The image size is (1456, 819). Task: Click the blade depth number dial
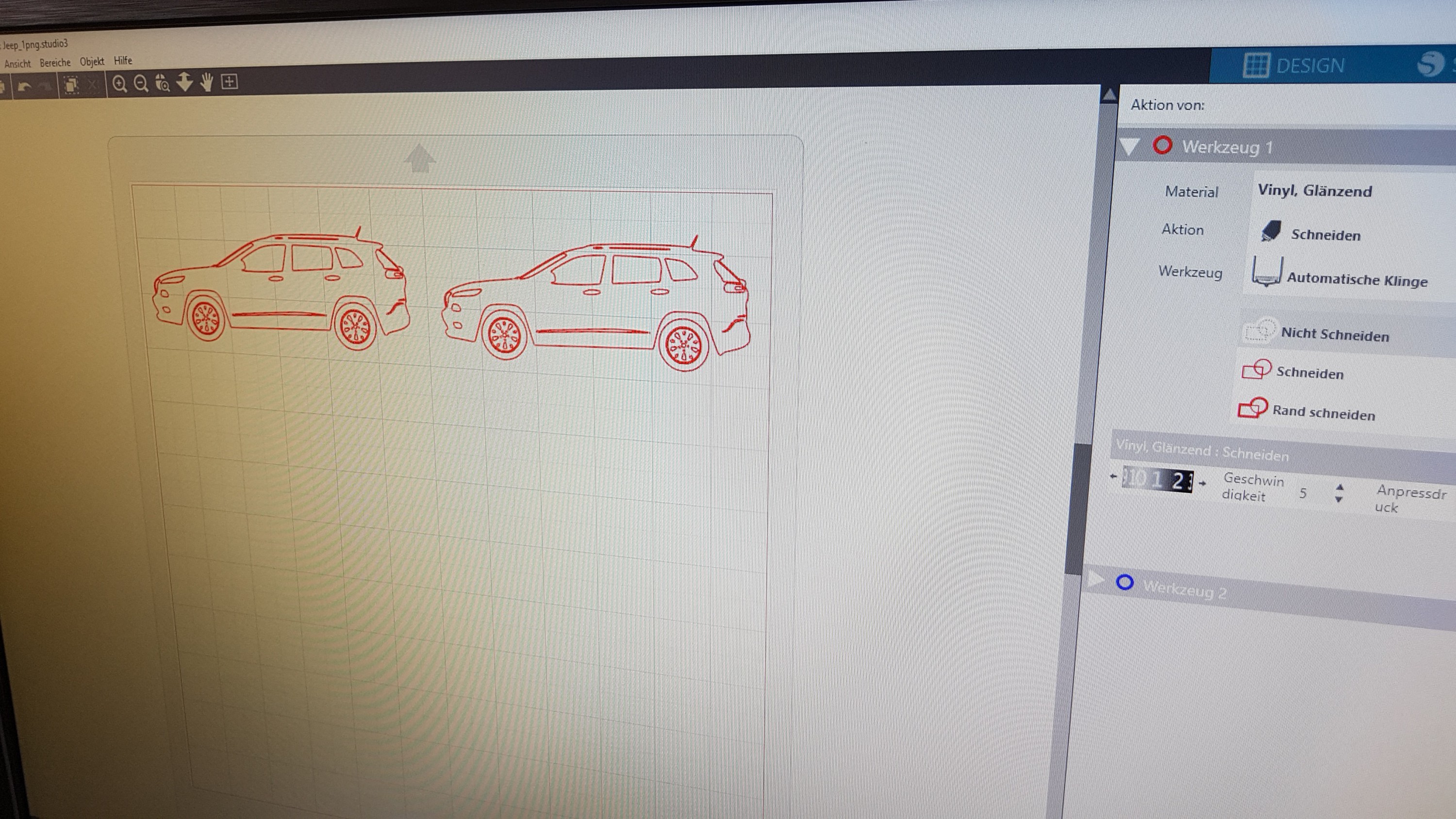[1158, 481]
